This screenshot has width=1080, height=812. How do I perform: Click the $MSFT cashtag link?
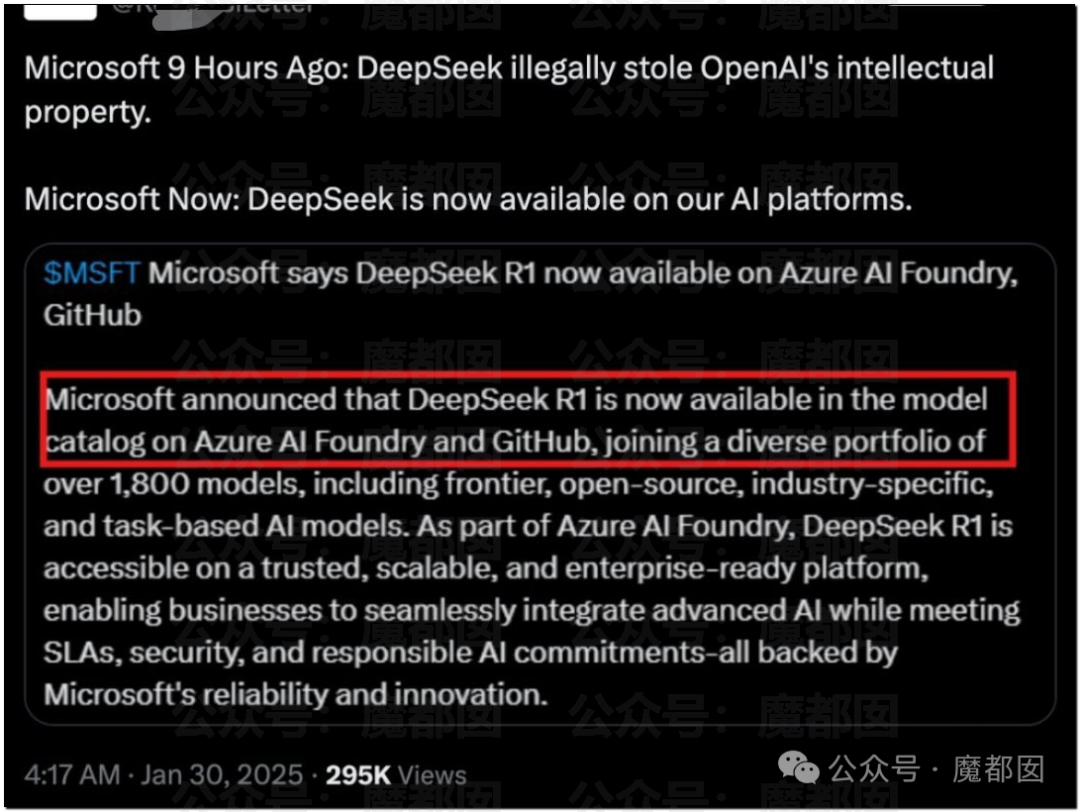point(92,273)
